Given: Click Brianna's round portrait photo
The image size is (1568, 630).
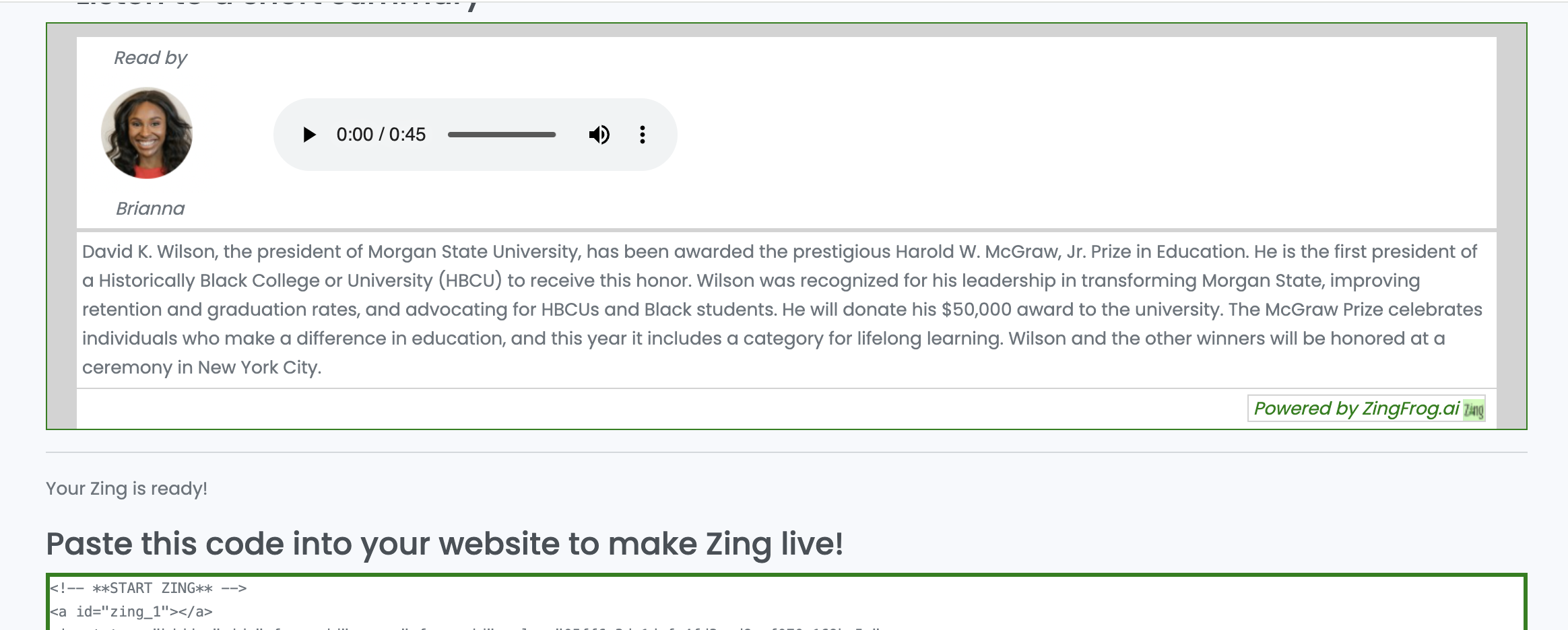Looking at the screenshot, I should click(147, 133).
